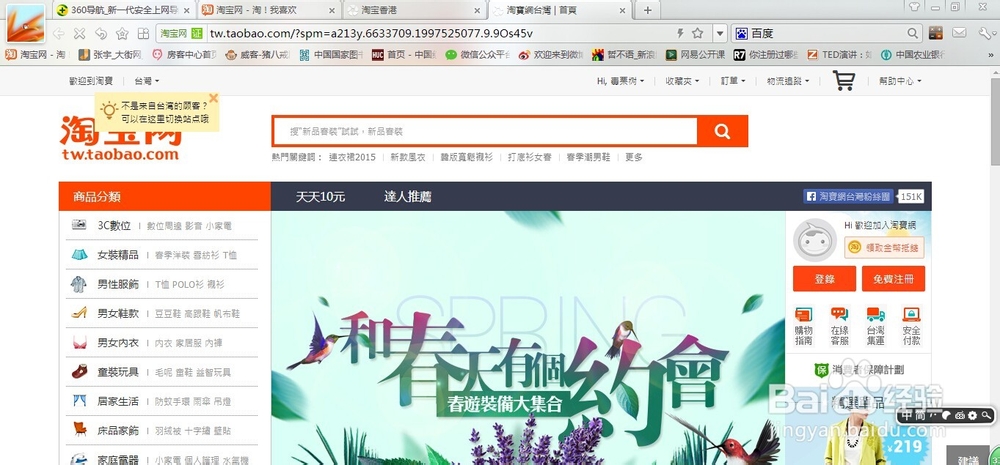
Task: Select the 天天10元 navigation tab
Action: point(320,196)
